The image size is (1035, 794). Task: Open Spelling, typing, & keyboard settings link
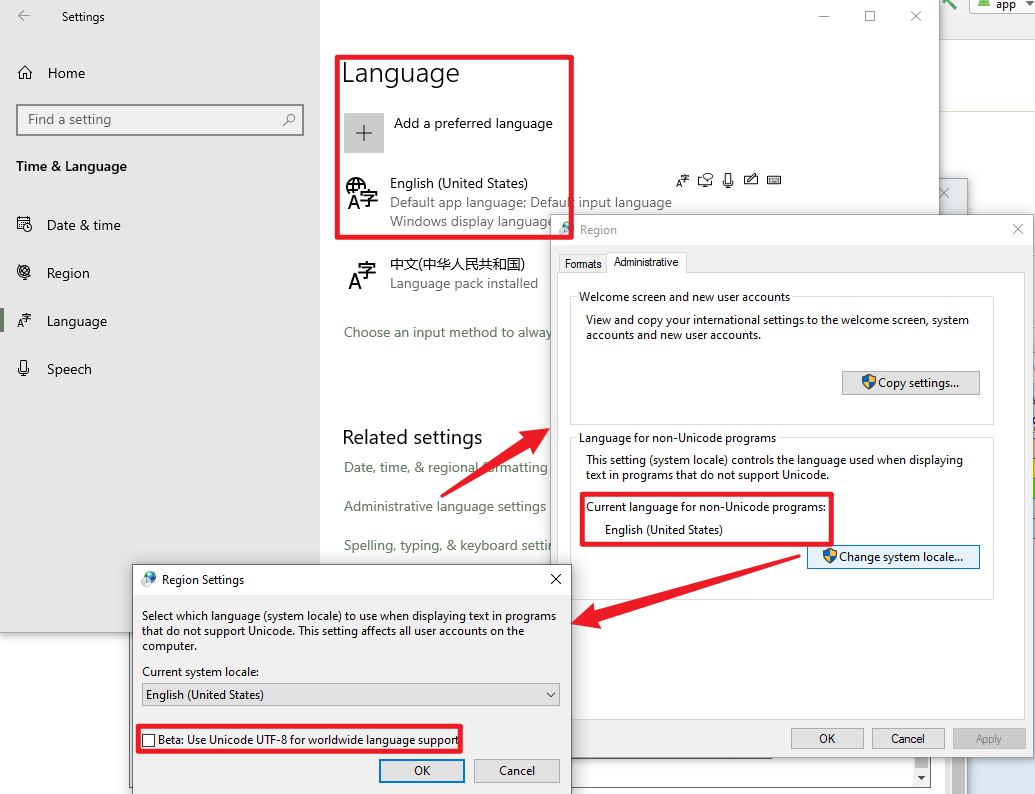point(447,545)
